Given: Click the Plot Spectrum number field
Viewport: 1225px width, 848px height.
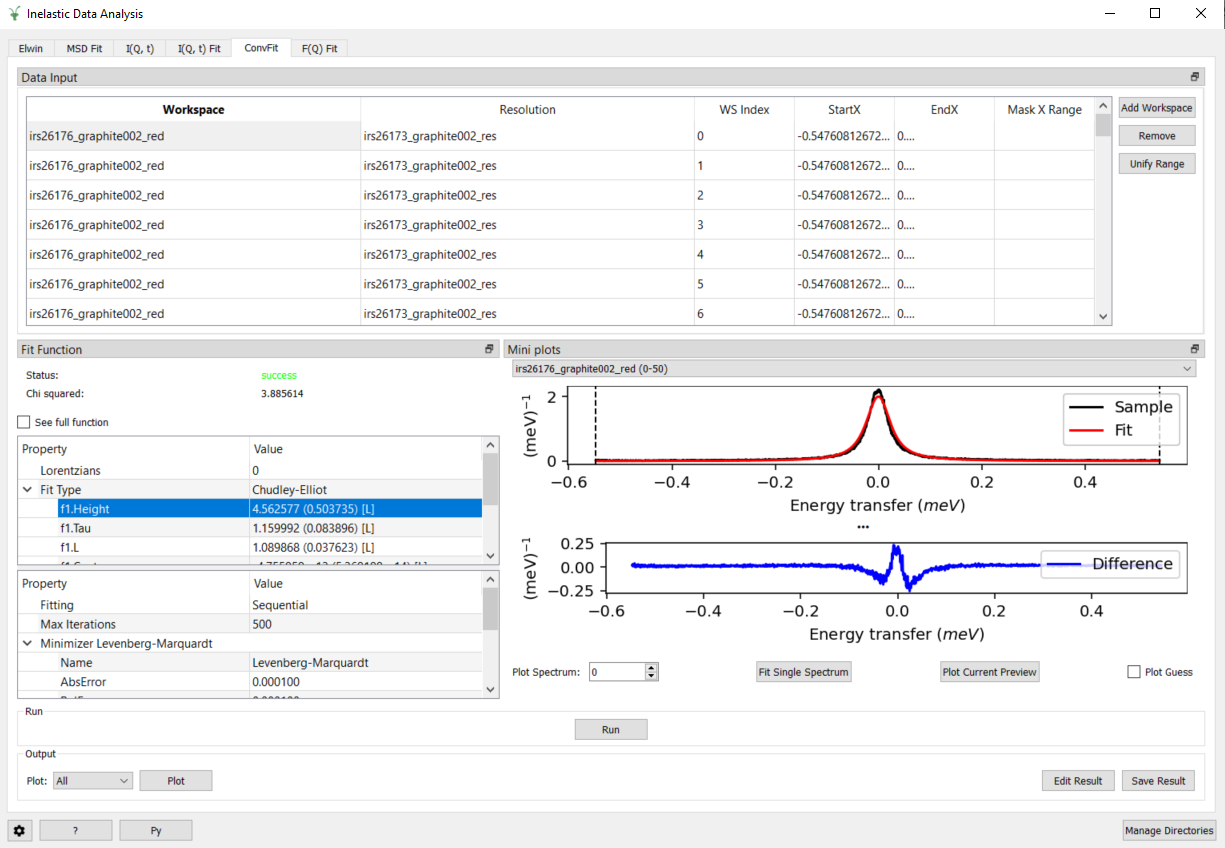Looking at the screenshot, I should click(x=616, y=672).
